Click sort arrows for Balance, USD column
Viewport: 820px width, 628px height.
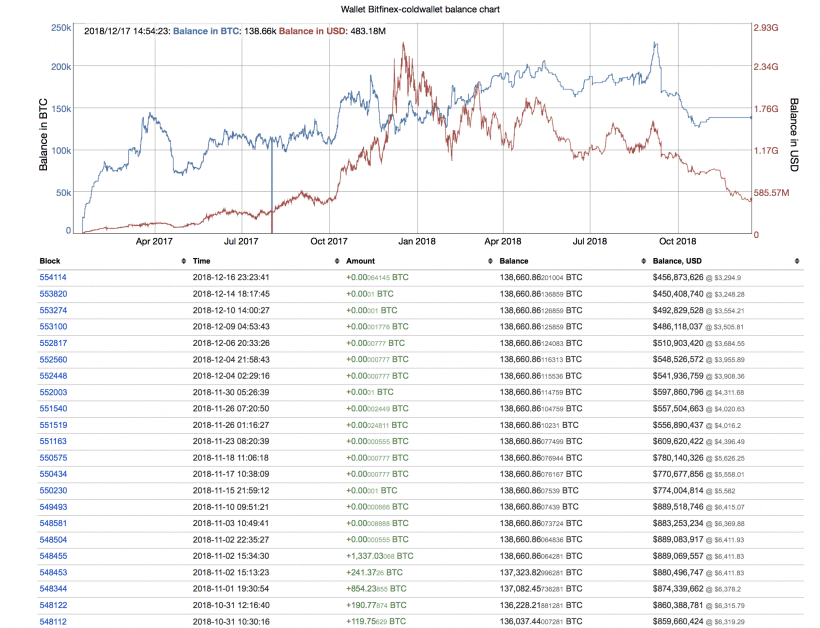click(x=797, y=260)
